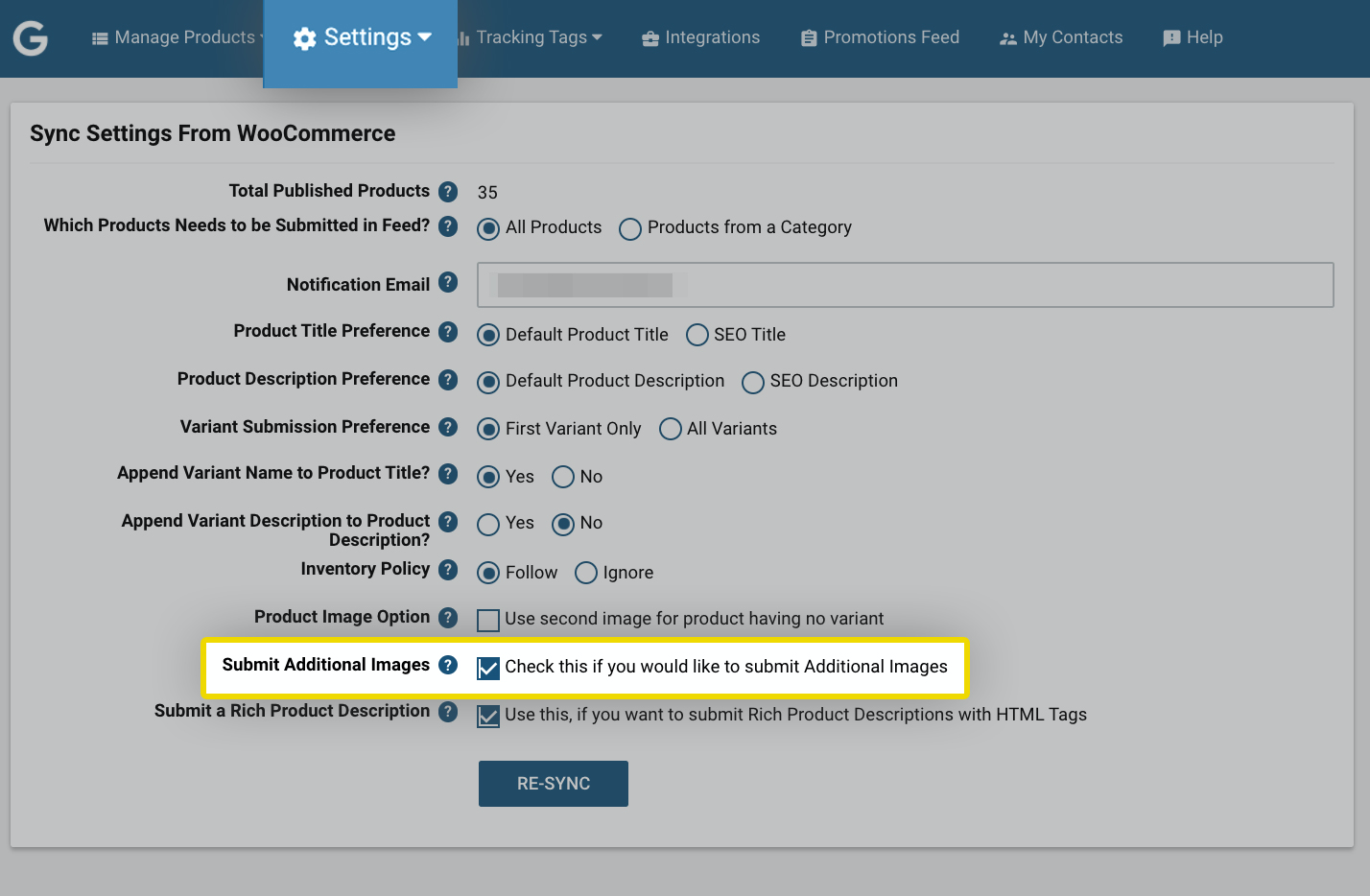The height and width of the screenshot is (896, 1370).
Task: Click help icon for Which Products Needs to be Submitted
Action: pos(448,225)
